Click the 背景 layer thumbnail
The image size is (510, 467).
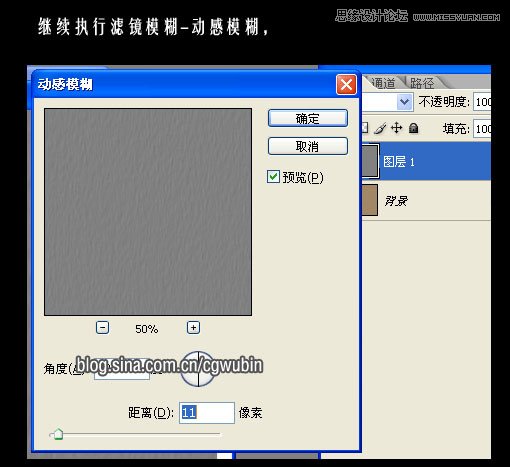[370, 200]
